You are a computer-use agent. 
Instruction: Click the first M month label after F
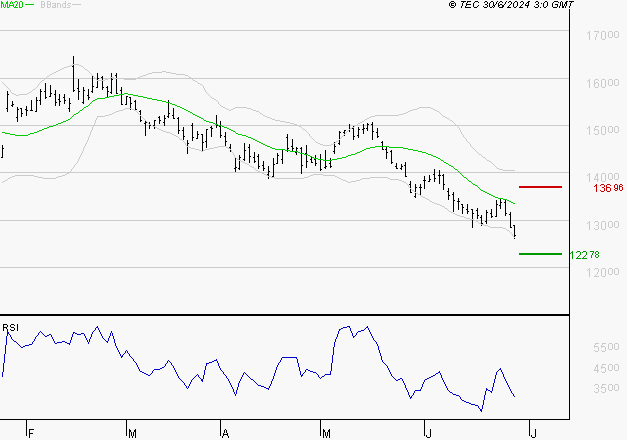(132, 434)
